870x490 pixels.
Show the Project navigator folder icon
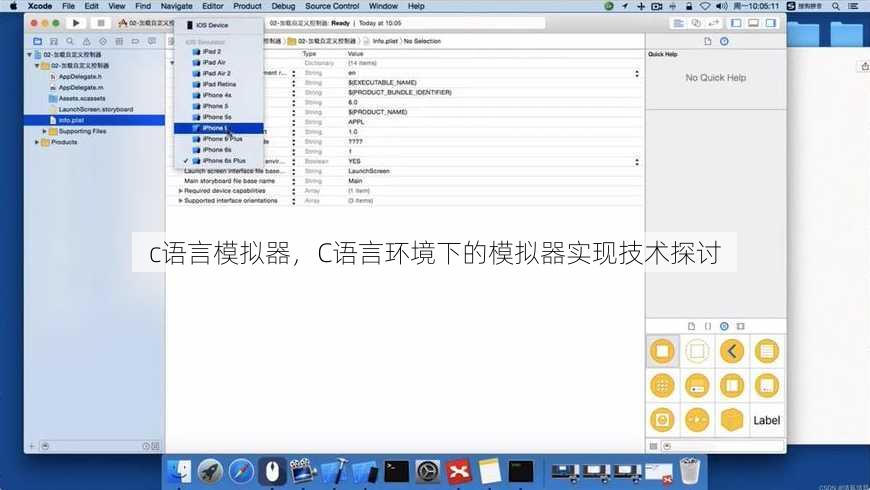pos(37,42)
